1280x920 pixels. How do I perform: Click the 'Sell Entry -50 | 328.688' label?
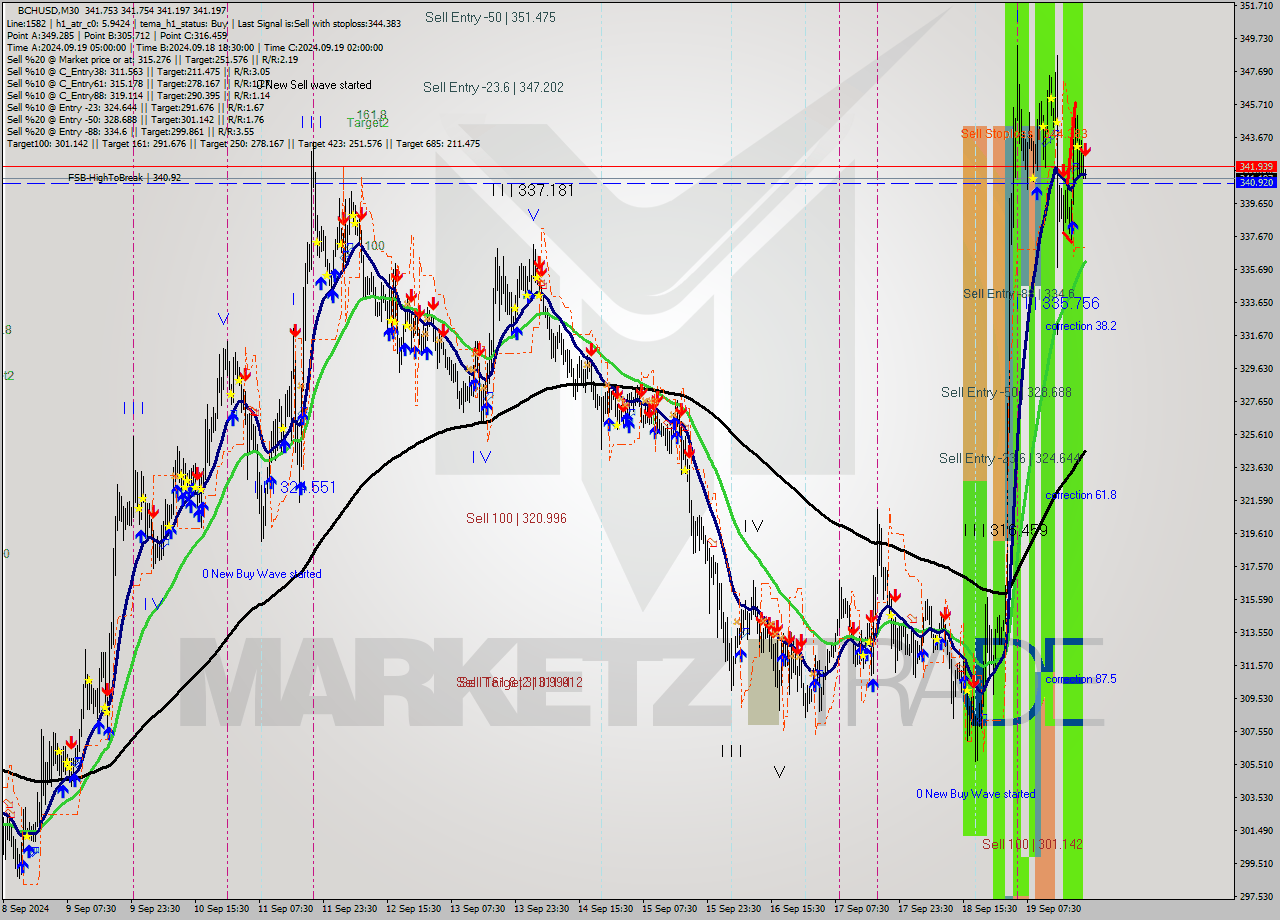pos(1006,392)
